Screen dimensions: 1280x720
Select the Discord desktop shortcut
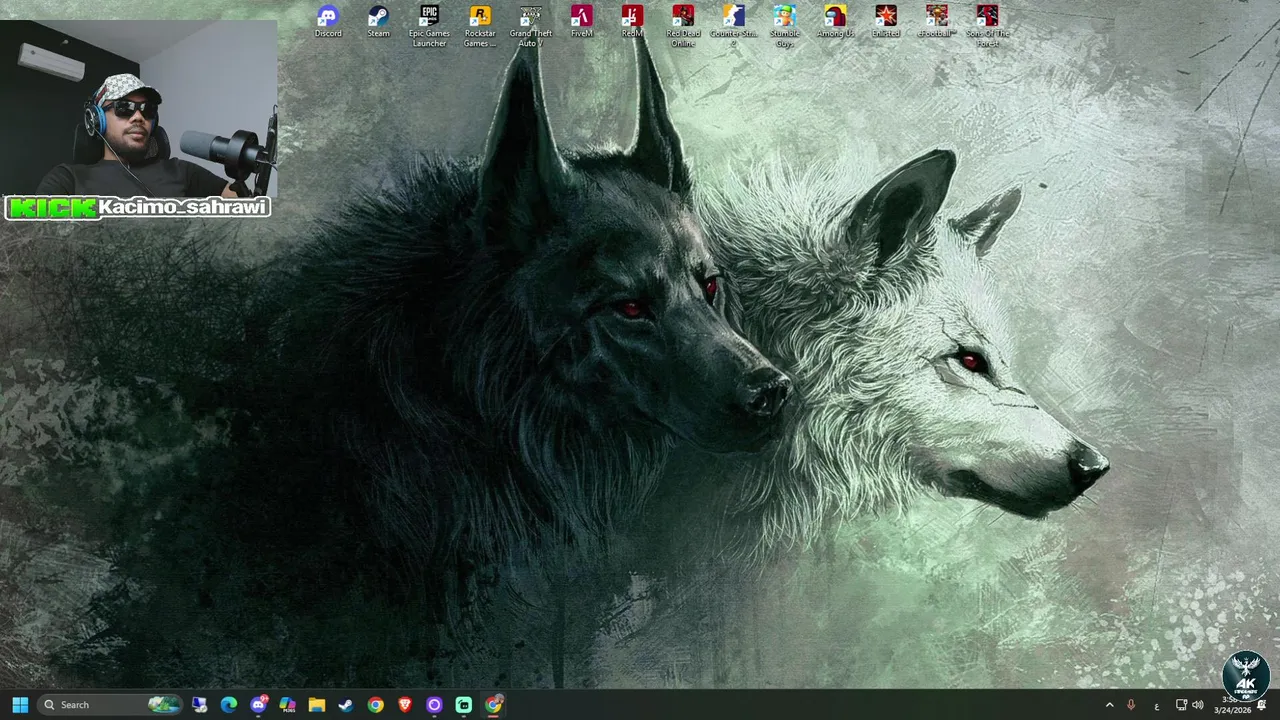point(328,22)
